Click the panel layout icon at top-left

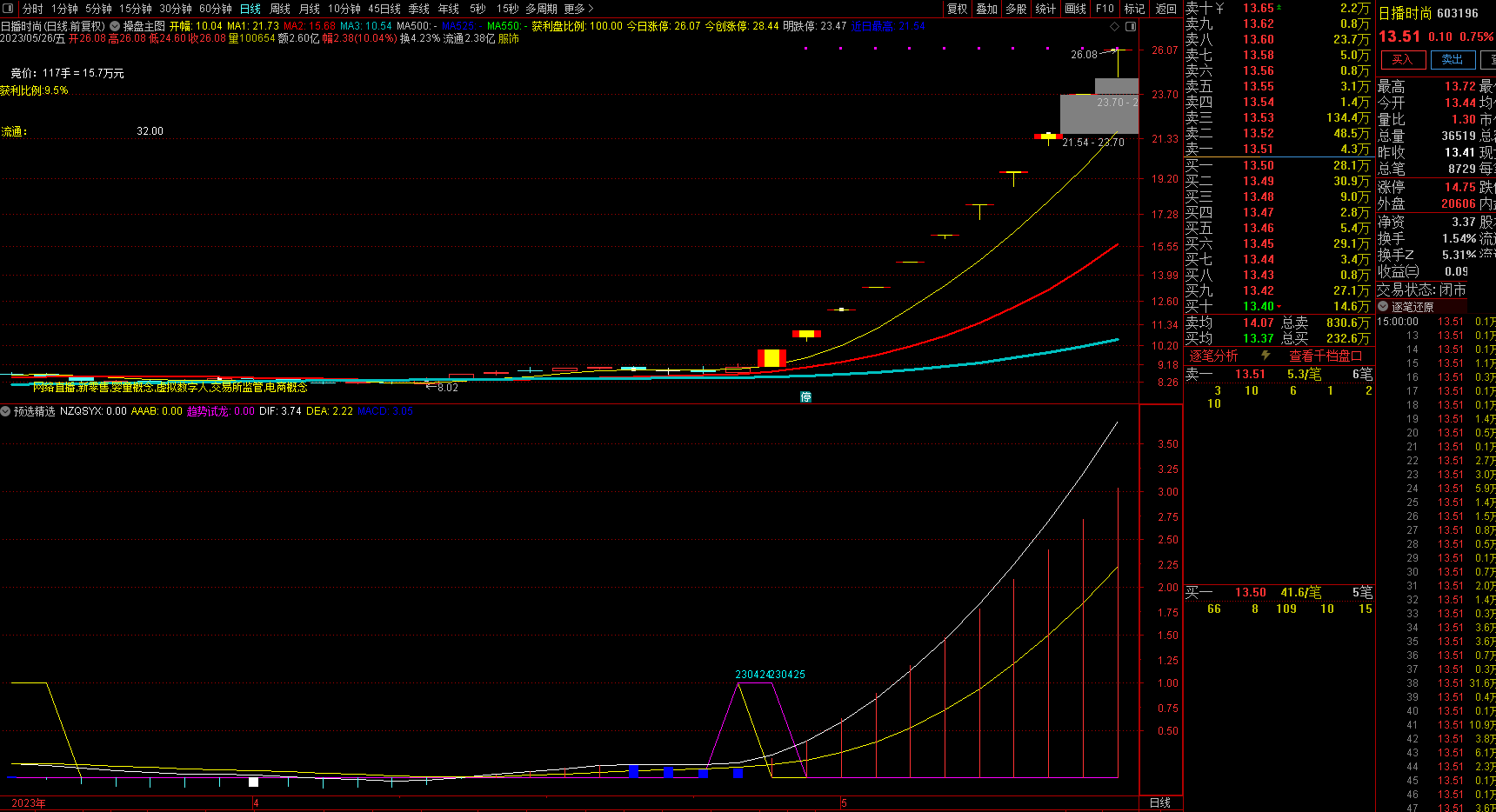(x=9, y=9)
